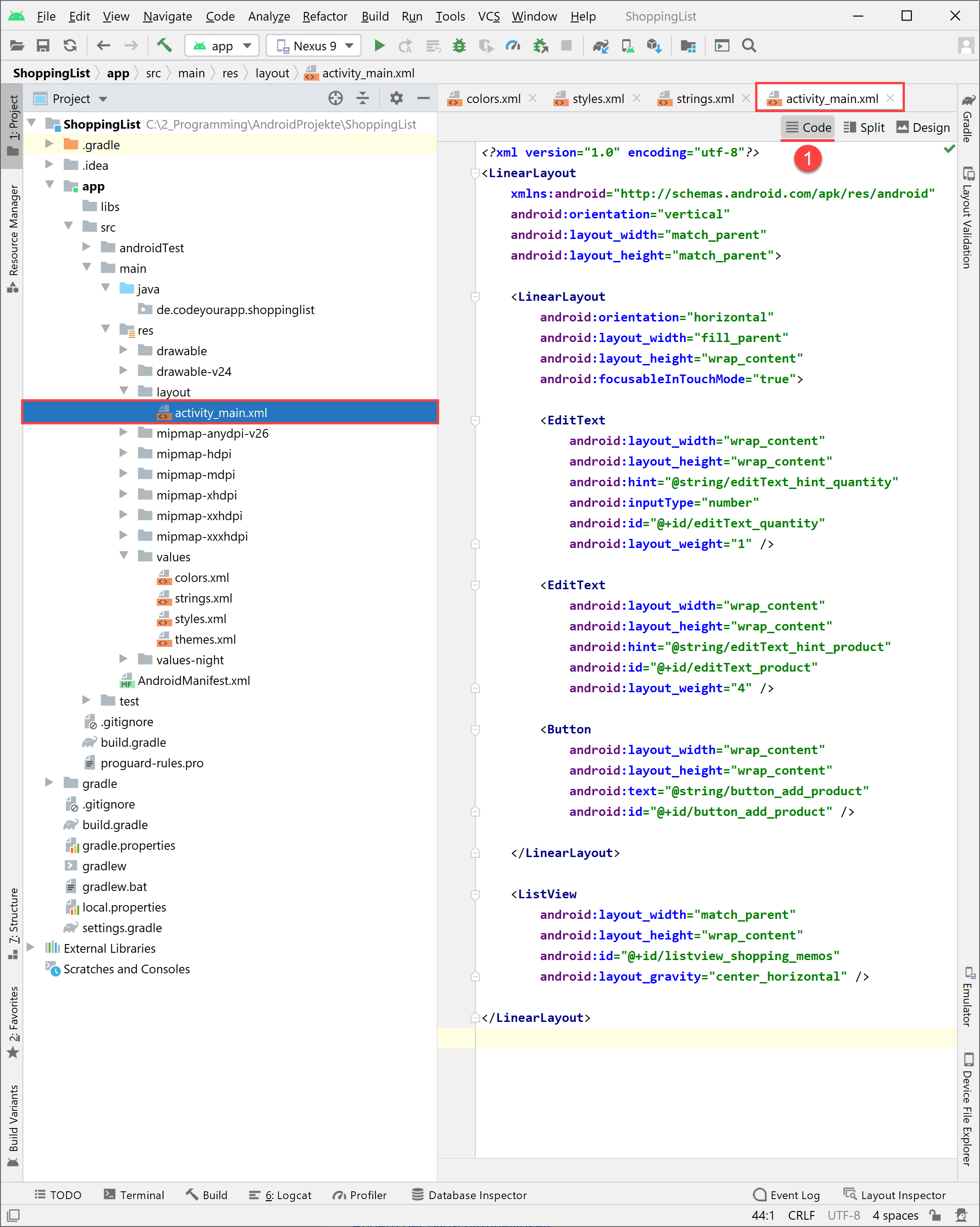Click the Make Project hammer icon
Image resolution: width=980 pixels, height=1227 pixels.
click(164, 45)
